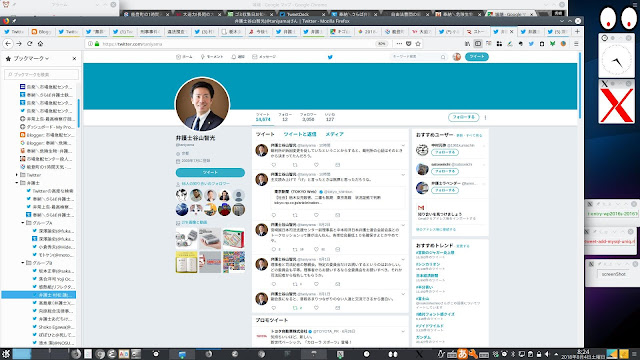This screenshot has width=640, height=360.
Task: View the large profile photo
Action: point(202,104)
